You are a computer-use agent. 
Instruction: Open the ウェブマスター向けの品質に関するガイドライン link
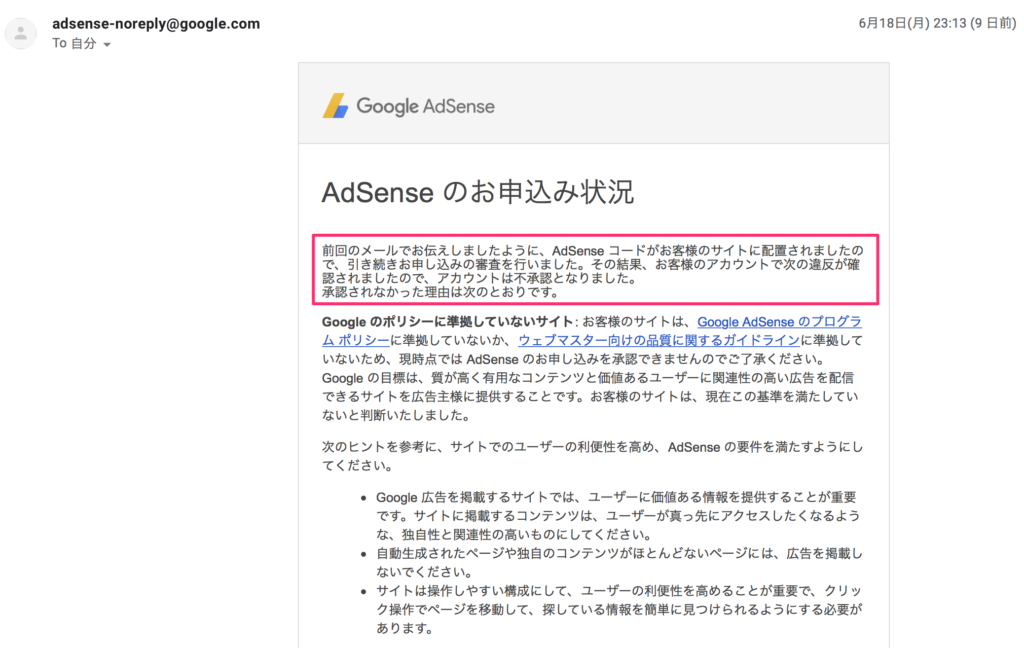(x=659, y=340)
